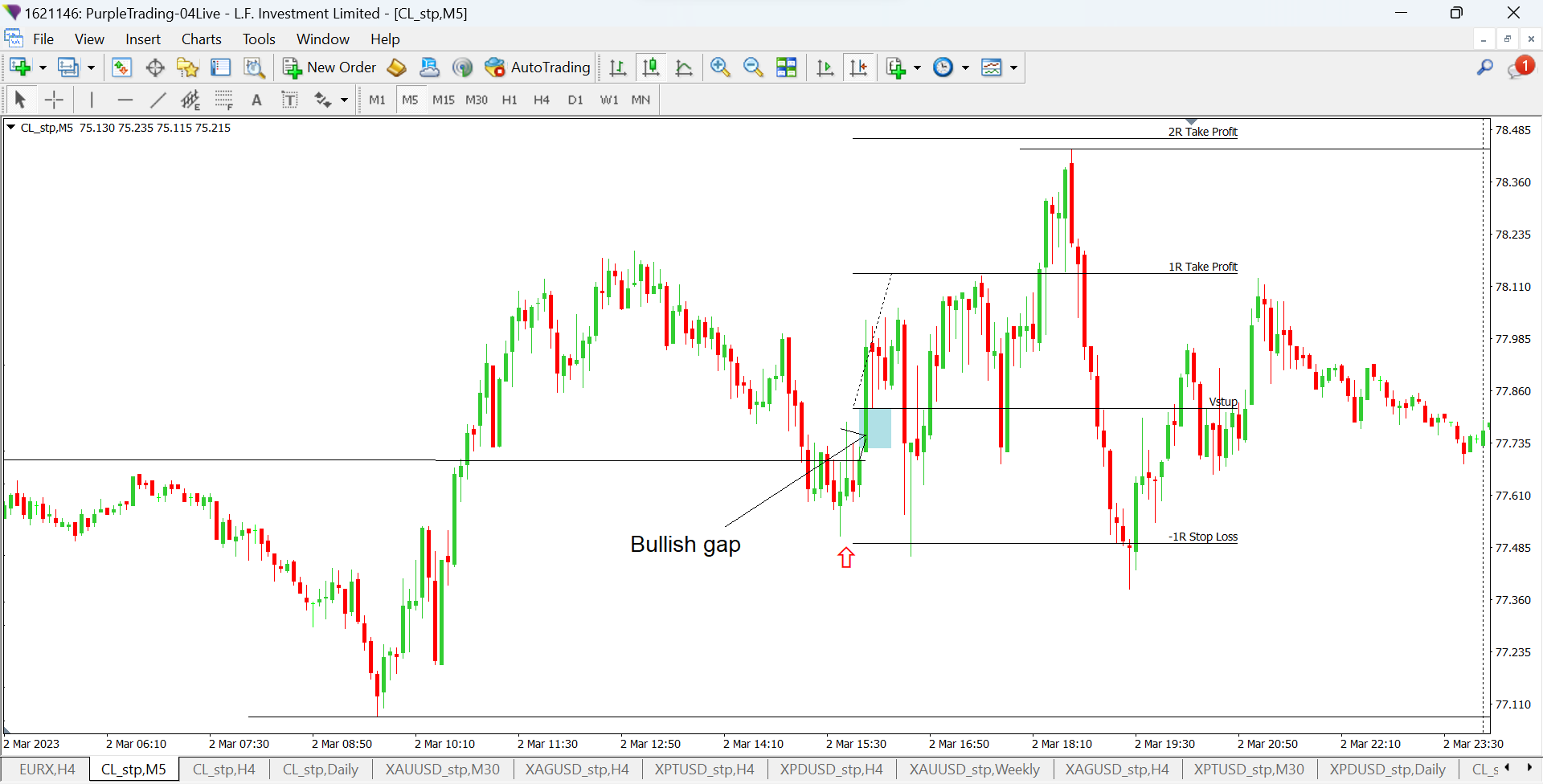Viewport: 1543px width, 784px height.
Task: Expand the Templates dropdown arrow
Action: pyautogui.click(x=1013, y=67)
